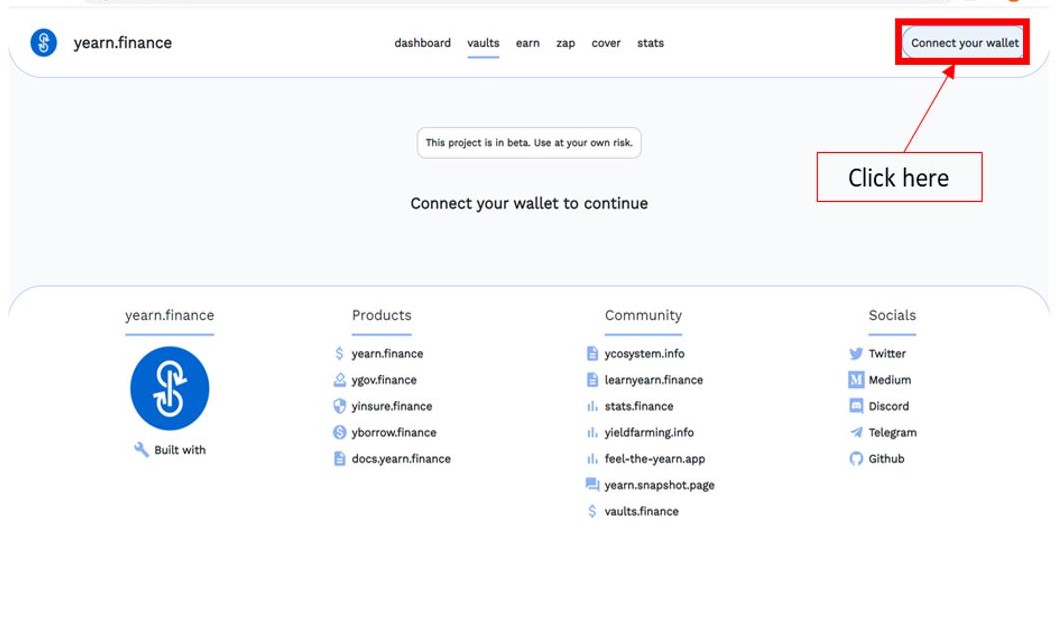Open the stats tab
The height and width of the screenshot is (621, 1060).
[650, 43]
